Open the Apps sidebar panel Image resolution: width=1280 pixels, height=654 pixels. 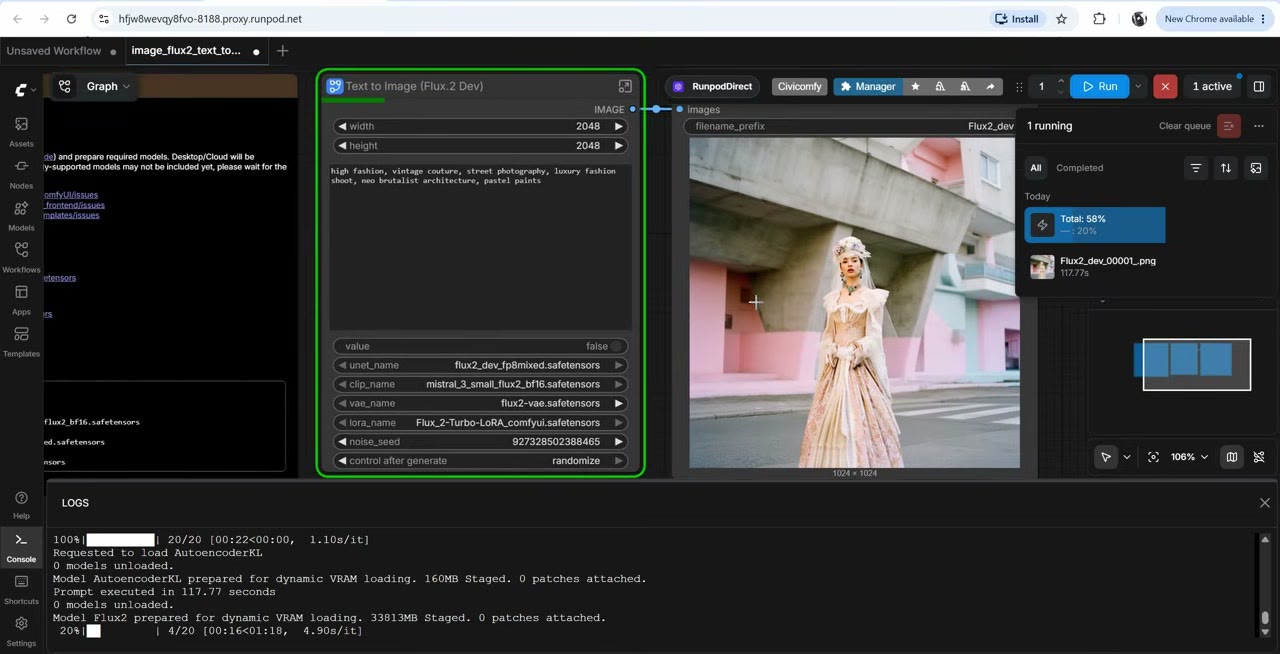[21, 299]
